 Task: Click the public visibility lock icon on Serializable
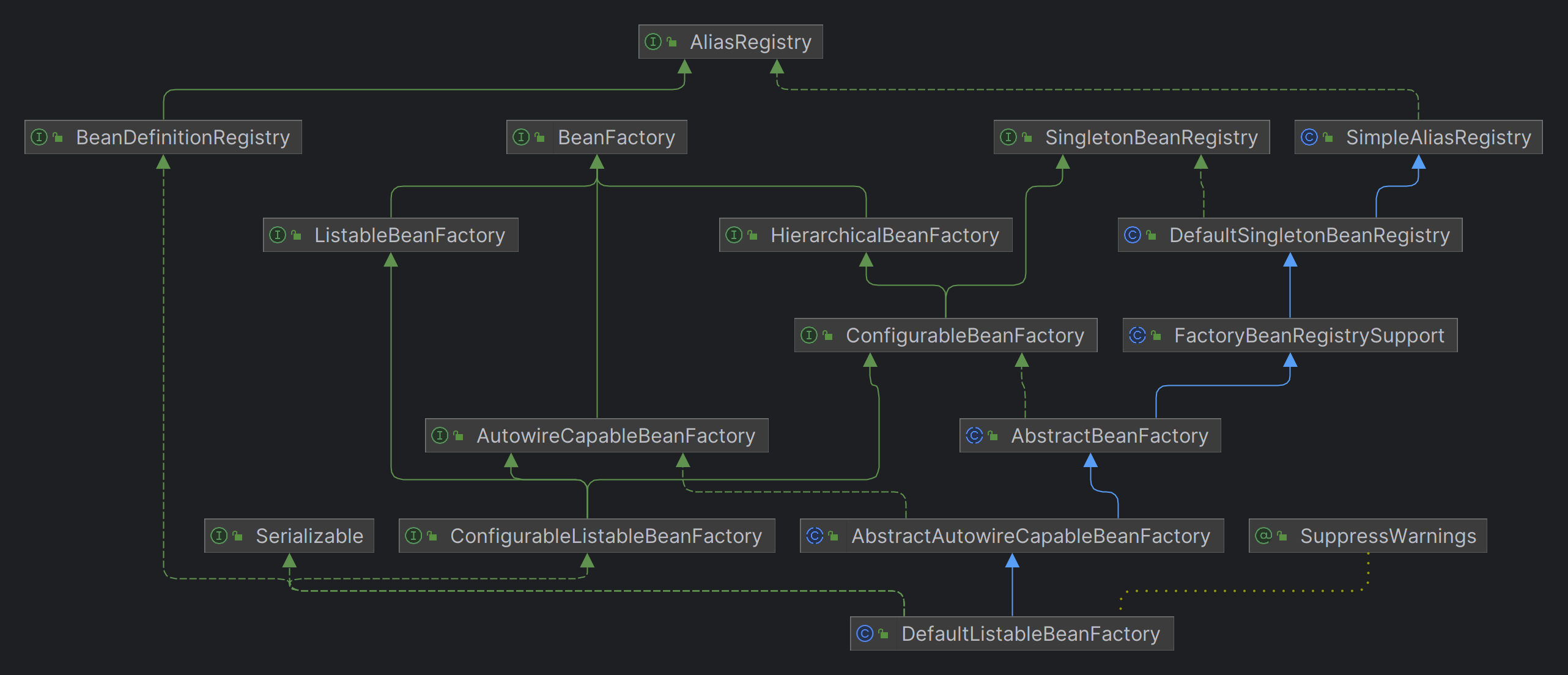[237, 536]
